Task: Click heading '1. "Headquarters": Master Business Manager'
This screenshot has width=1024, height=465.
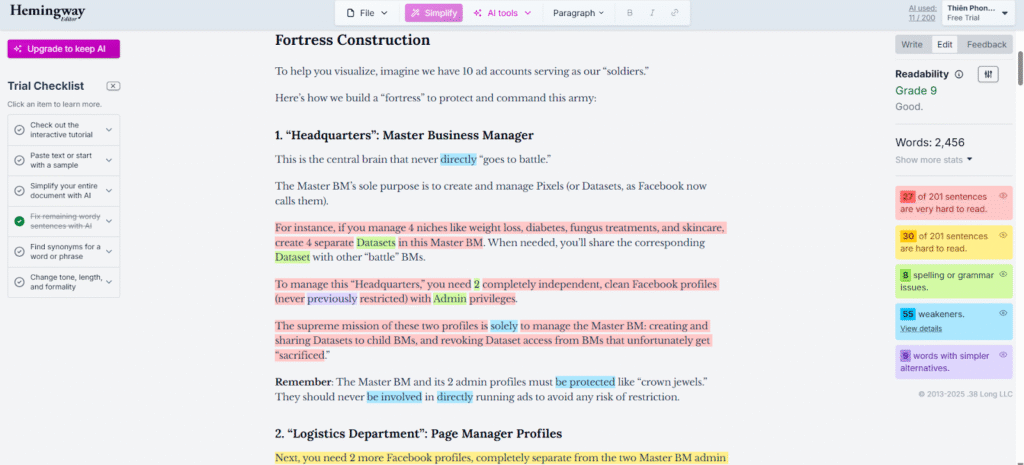Action: 404,135
